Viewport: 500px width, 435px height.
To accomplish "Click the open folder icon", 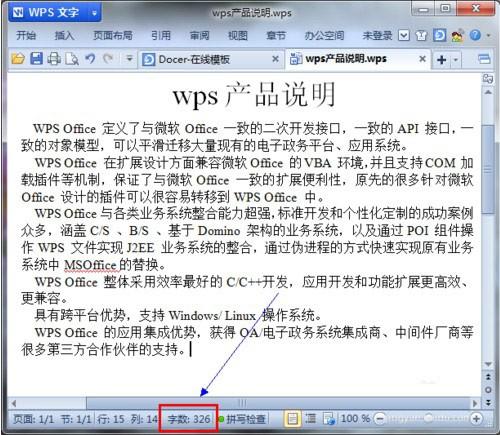I will click(18, 59).
